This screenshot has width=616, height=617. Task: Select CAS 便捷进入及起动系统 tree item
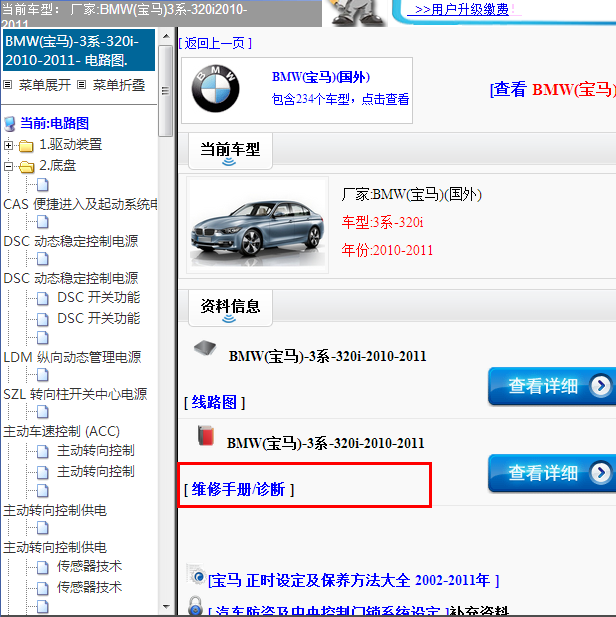(x=80, y=204)
